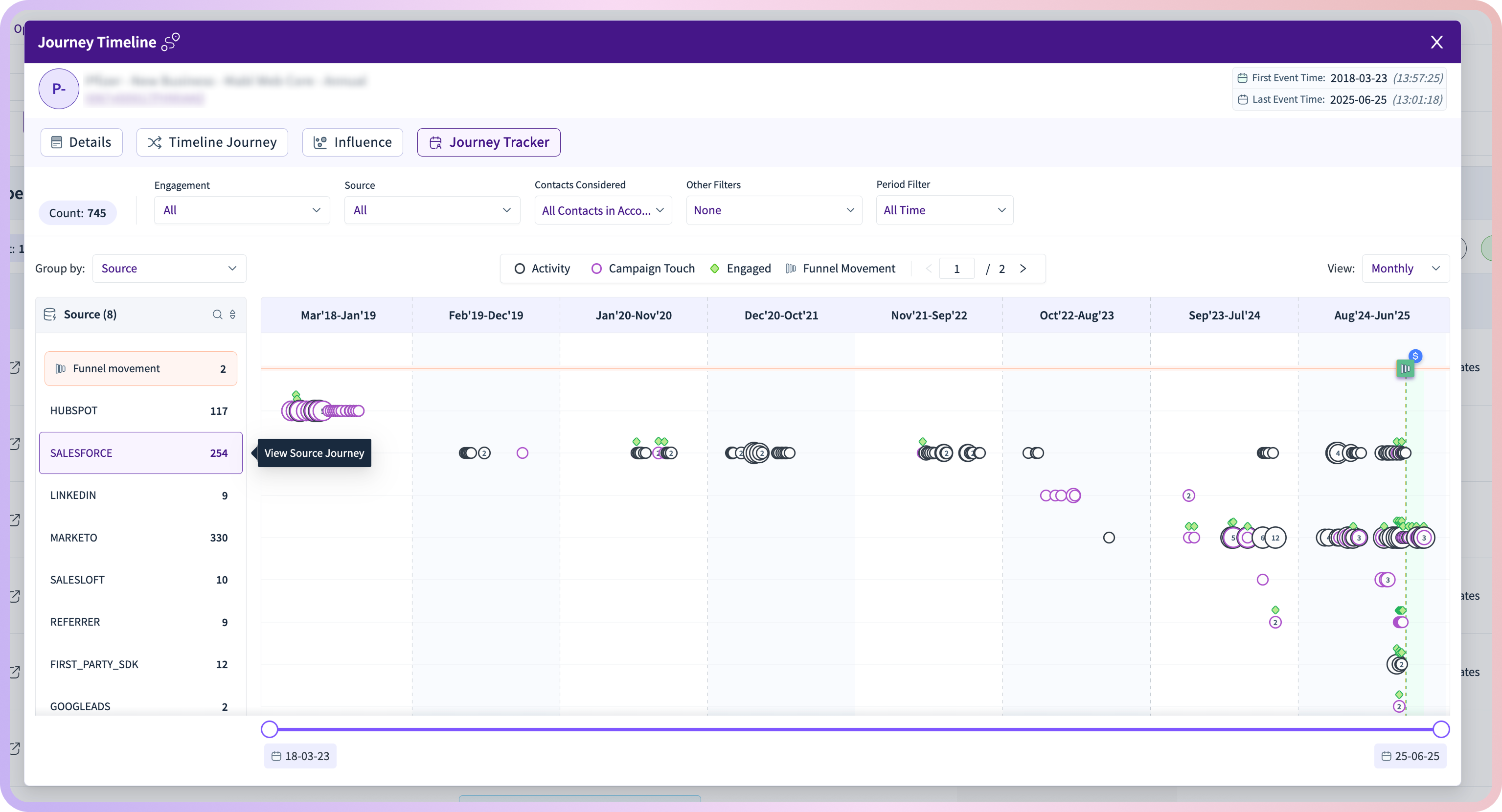The width and height of the screenshot is (1502, 812).
Task: Select the MARKETO source row
Action: [140, 538]
